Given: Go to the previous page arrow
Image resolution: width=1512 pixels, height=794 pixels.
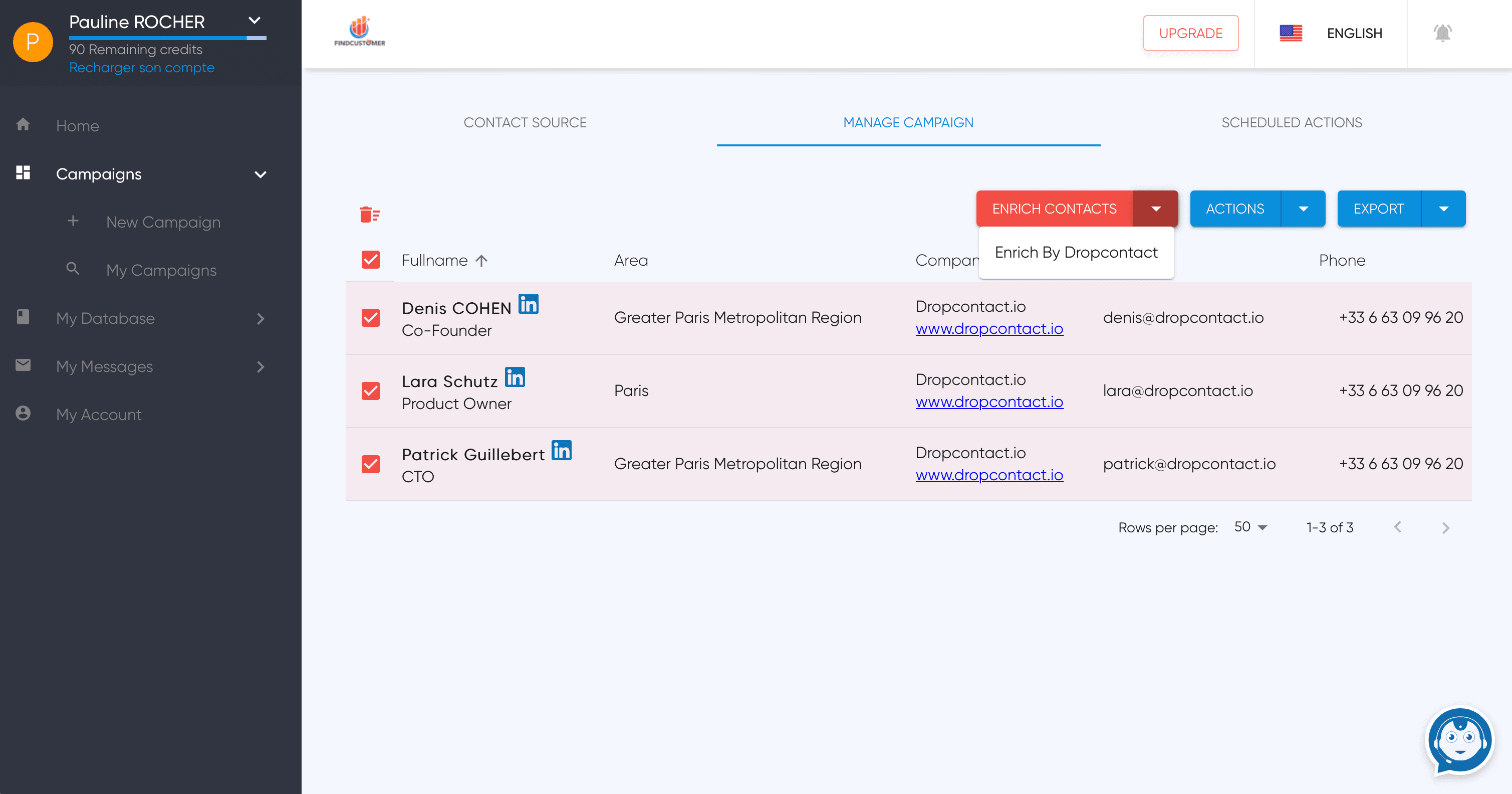Looking at the screenshot, I should [x=1398, y=527].
